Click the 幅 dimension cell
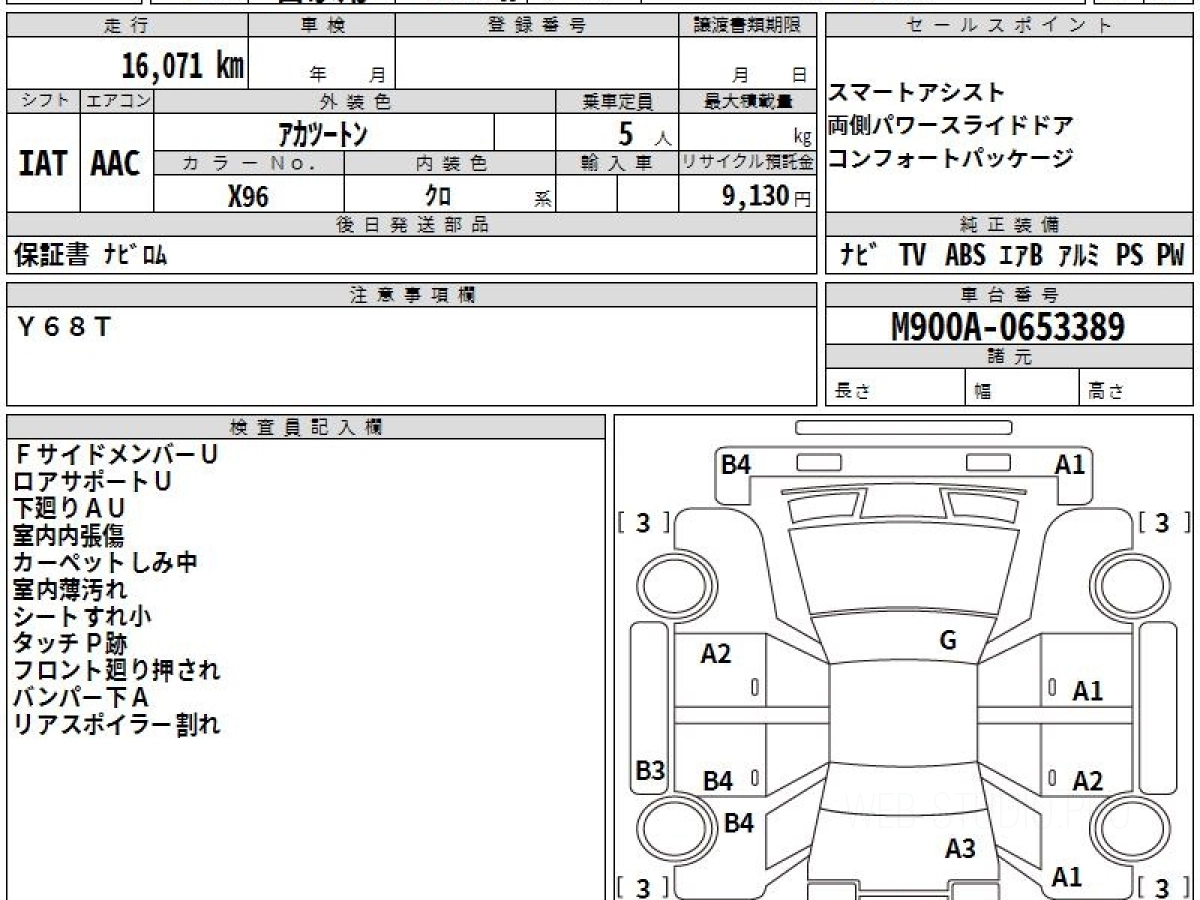This screenshot has height=900, width=1200. [1022, 388]
